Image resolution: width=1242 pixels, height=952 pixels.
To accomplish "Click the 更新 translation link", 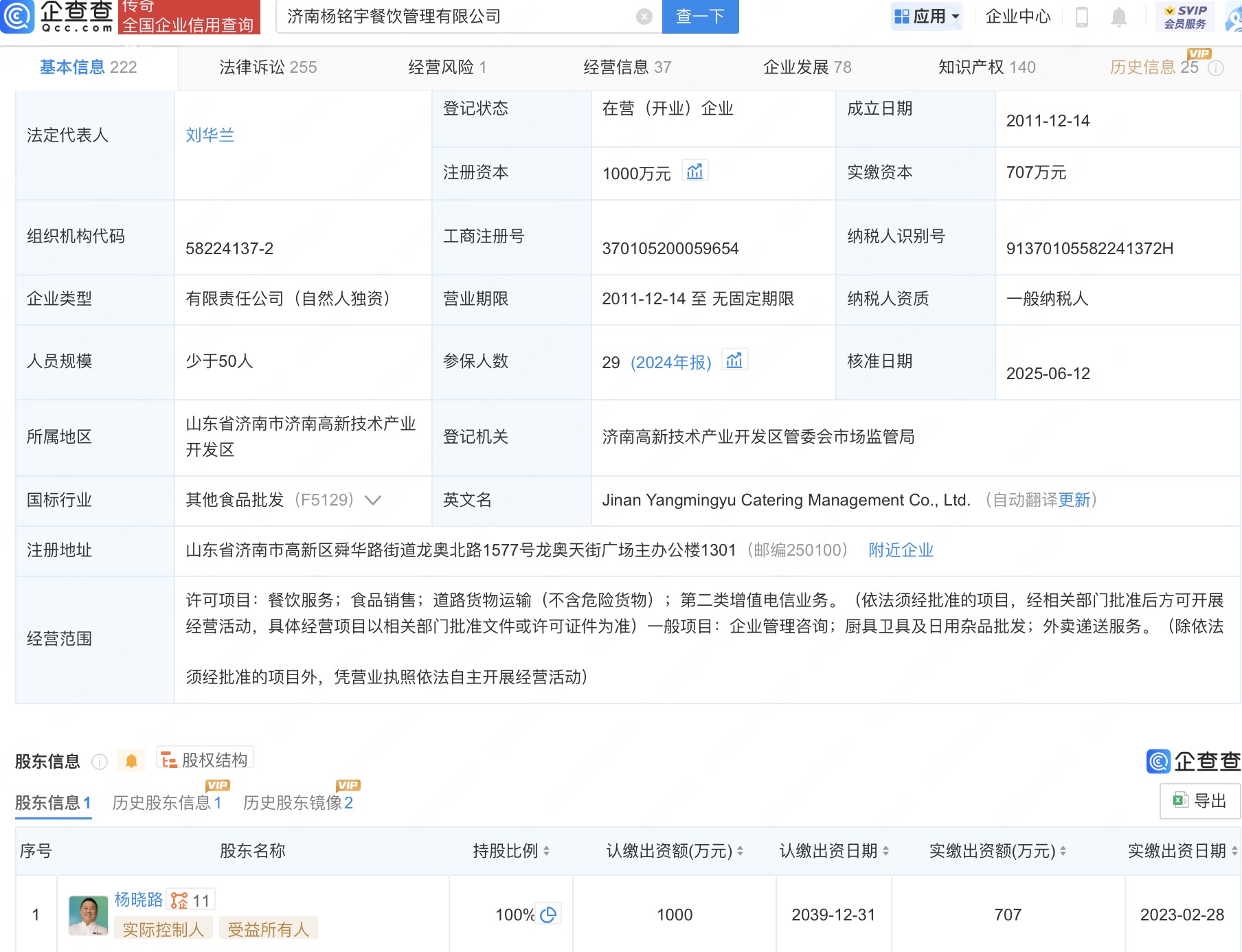I will (1074, 500).
